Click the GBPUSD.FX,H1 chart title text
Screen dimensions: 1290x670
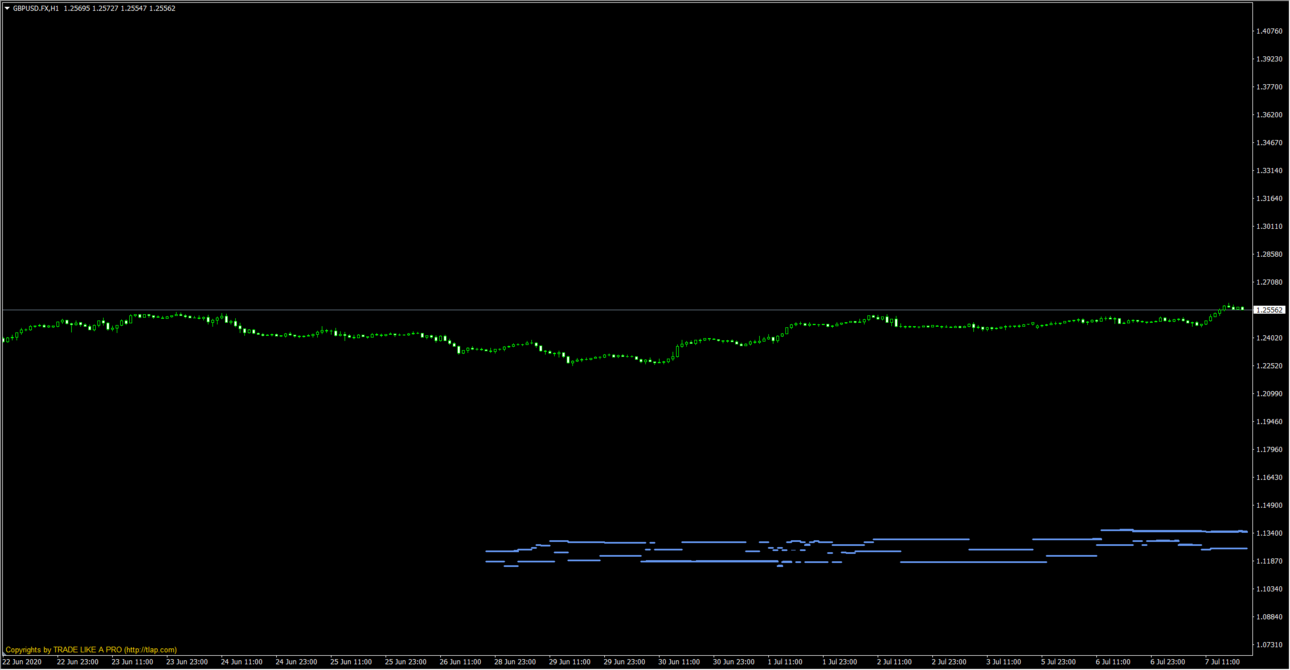coord(36,8)
